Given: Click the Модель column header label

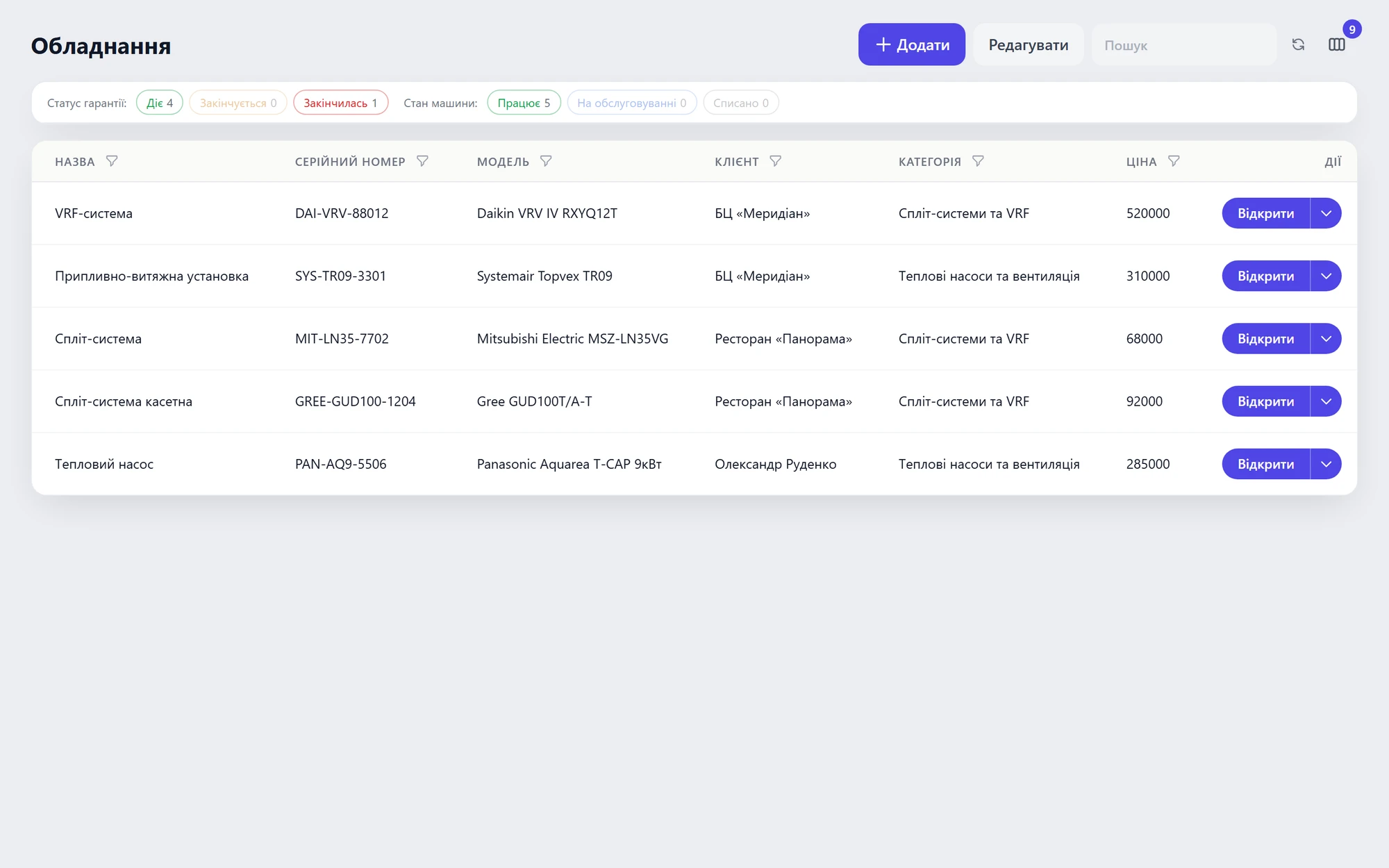Looking at the screenshot, I should [503, 162].
